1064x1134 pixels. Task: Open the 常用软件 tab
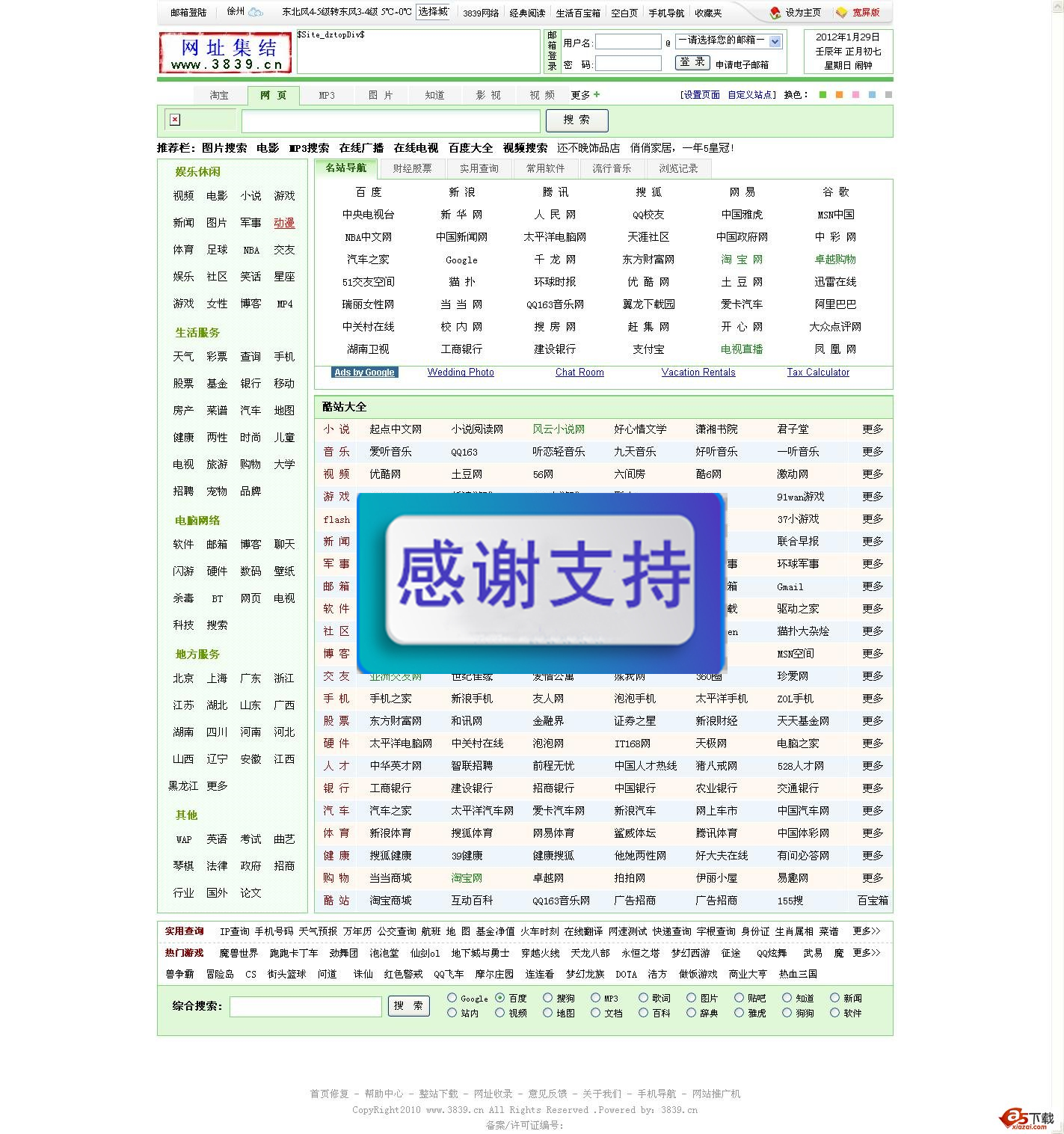click(546, 169)
